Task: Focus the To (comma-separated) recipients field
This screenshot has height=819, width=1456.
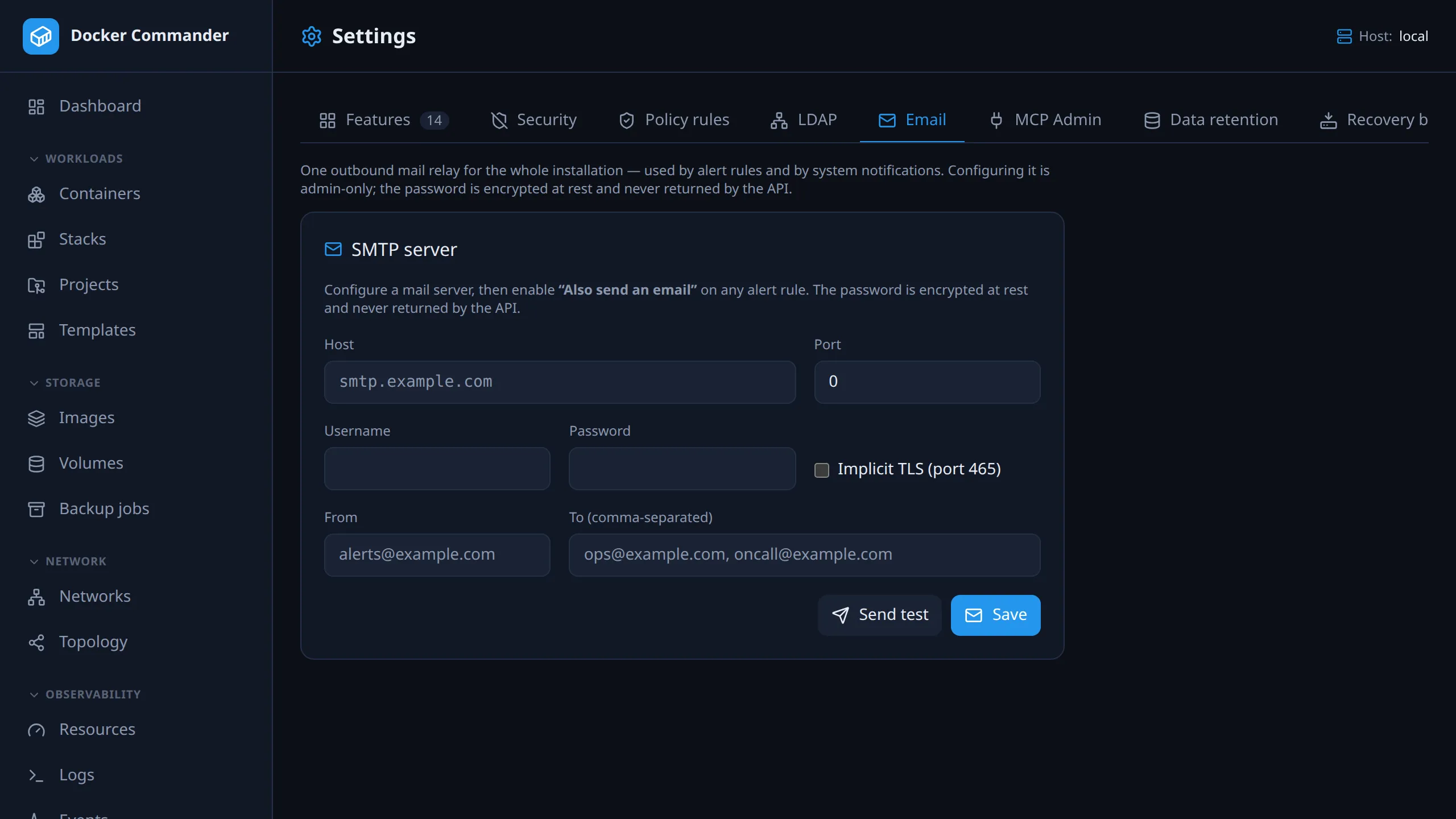Action: pos(804,555)
